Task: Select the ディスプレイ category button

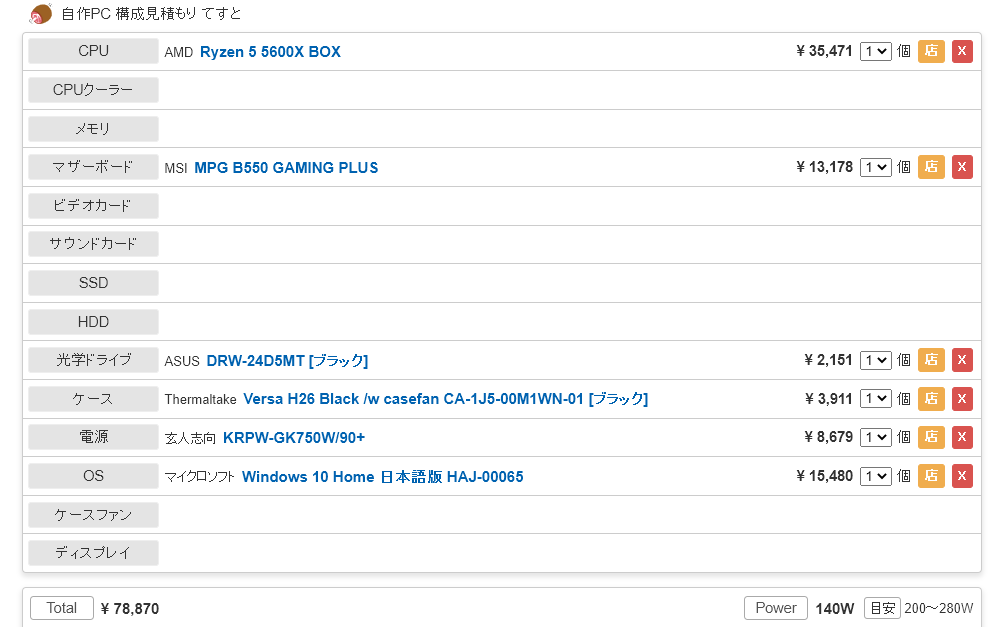Action: [94, 552]
